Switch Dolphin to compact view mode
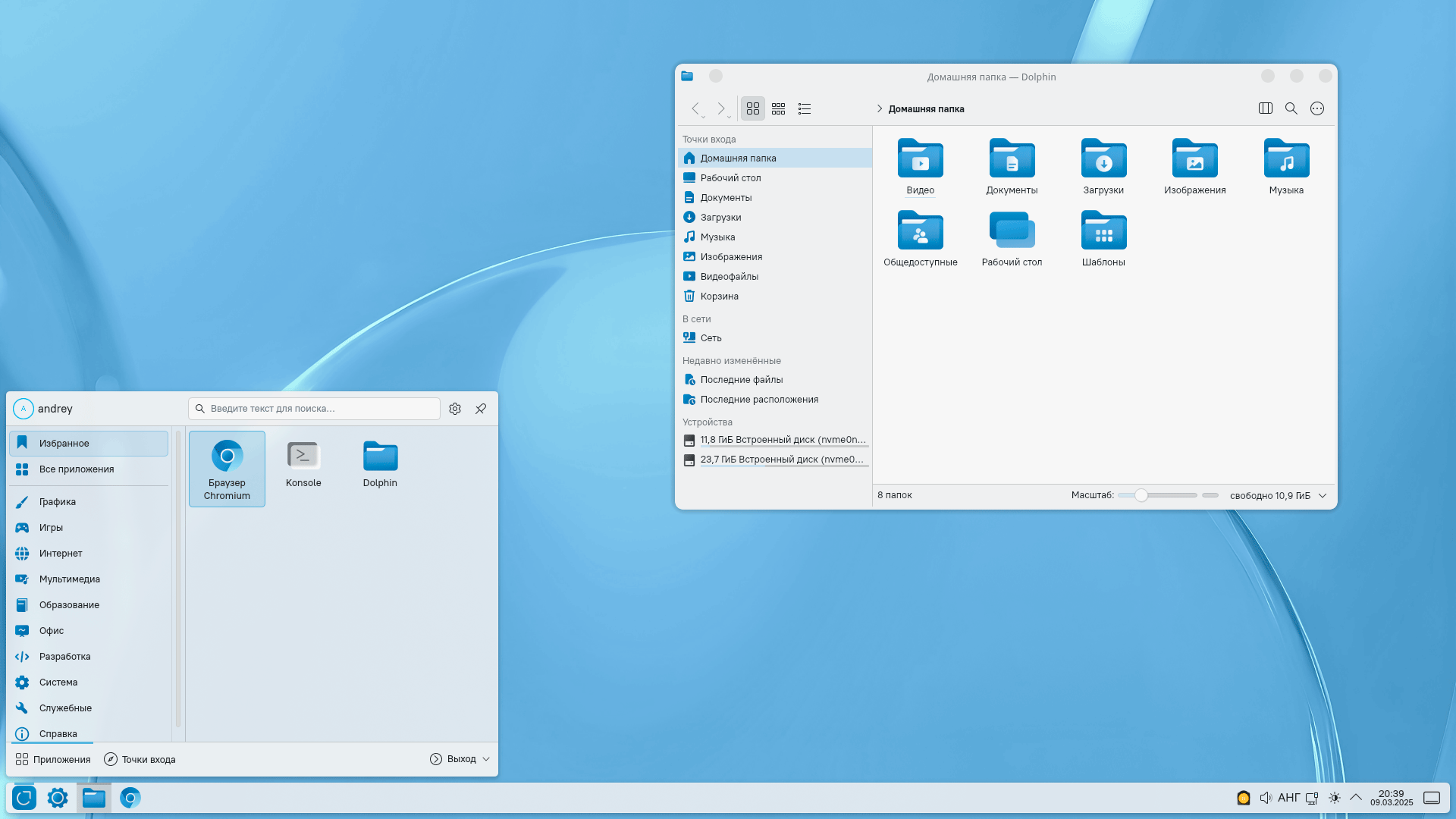Screen dimensions: 1456x819 point(778,109)
